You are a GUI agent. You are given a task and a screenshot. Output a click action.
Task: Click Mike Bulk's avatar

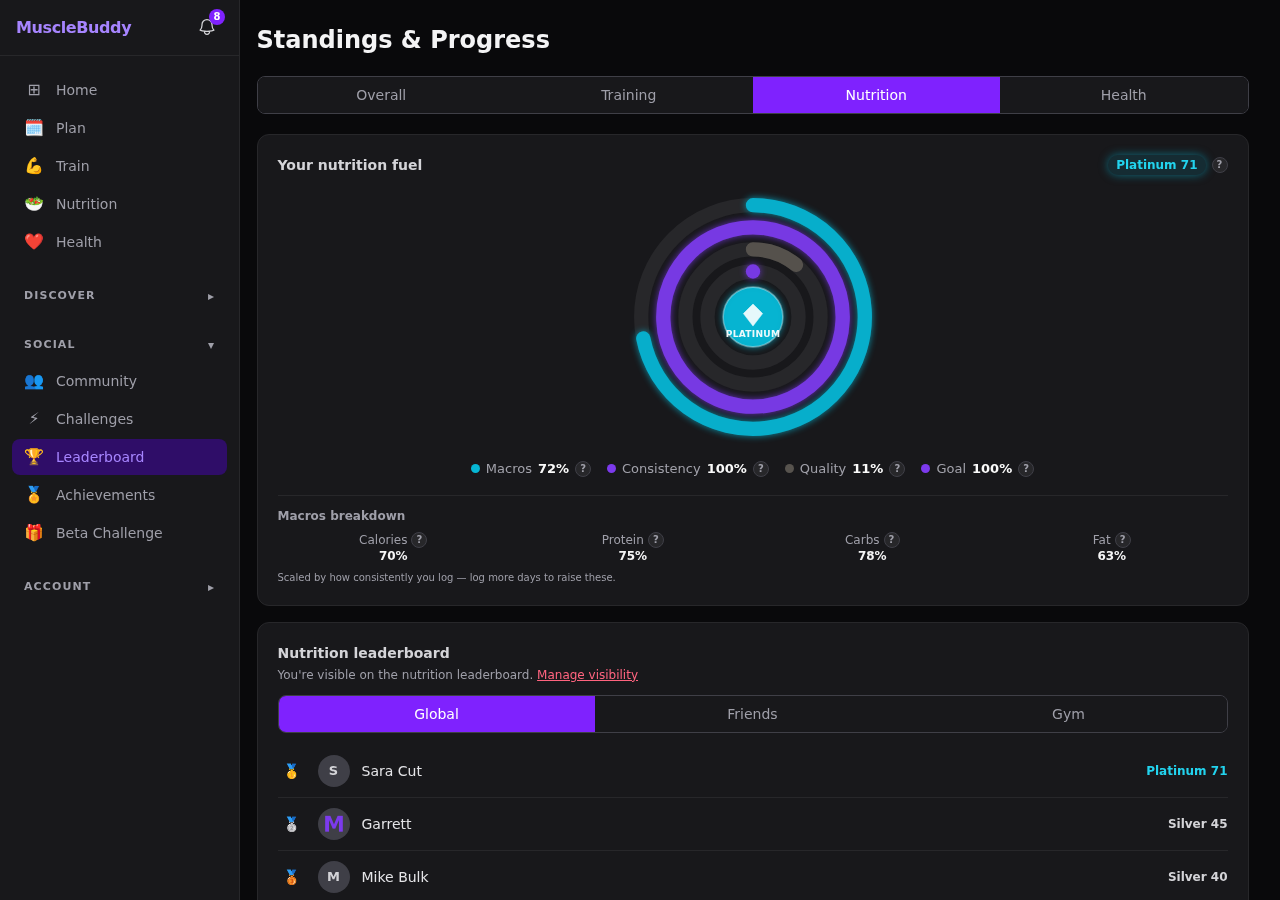point(334,877)
